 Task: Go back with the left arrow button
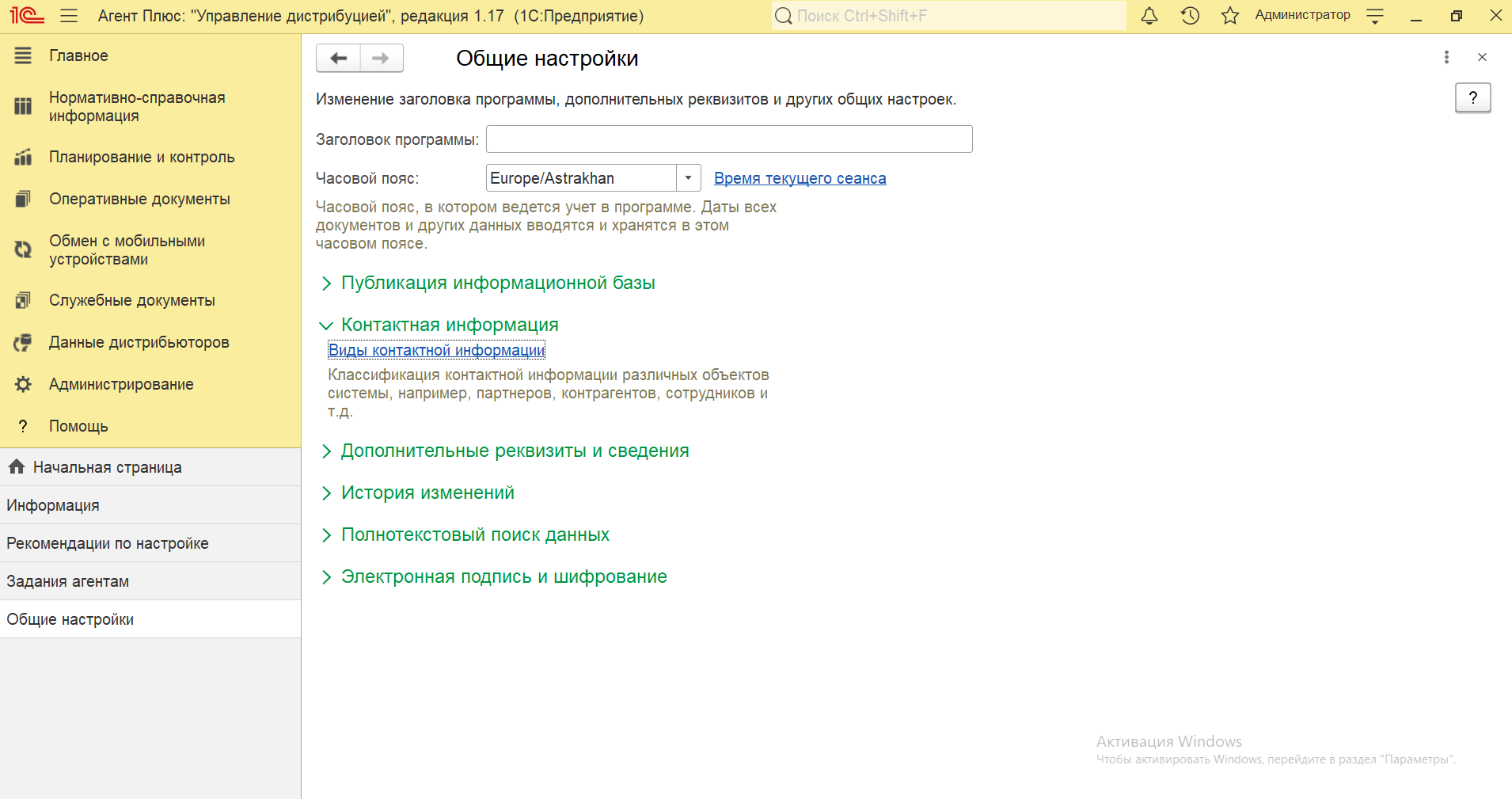coord(338,58)
